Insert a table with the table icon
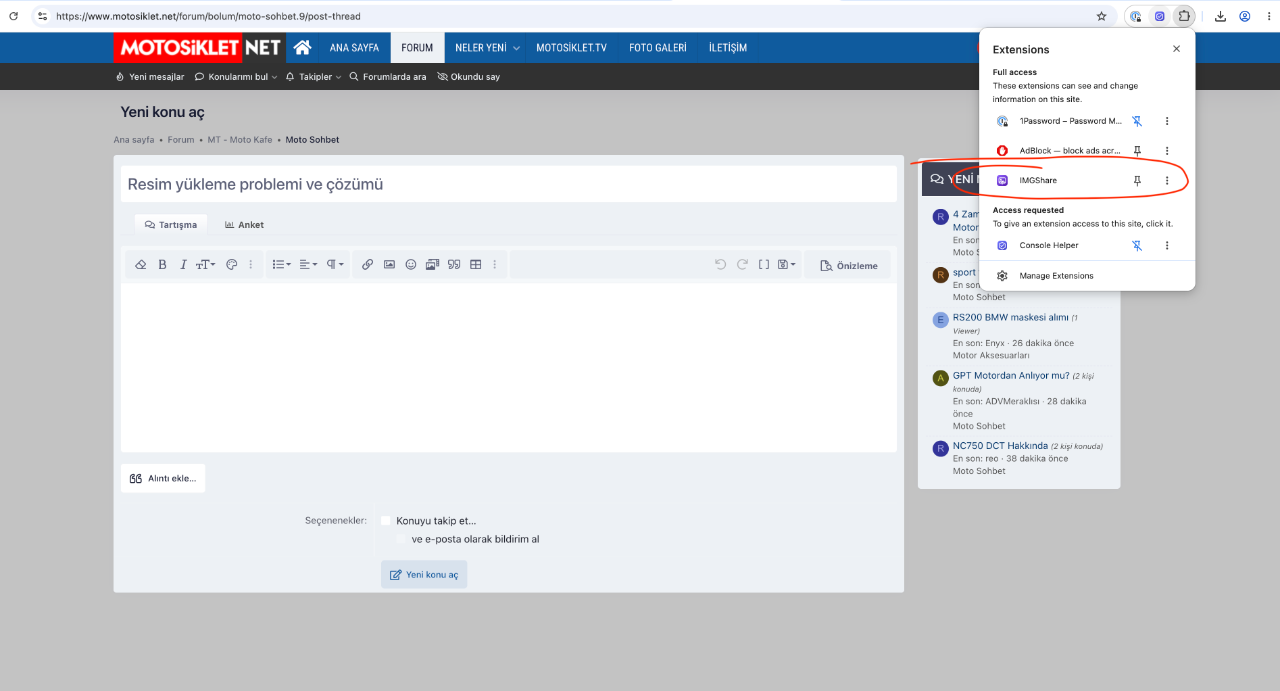Viewport: 1280px width, 691px height. pos(476,265)
